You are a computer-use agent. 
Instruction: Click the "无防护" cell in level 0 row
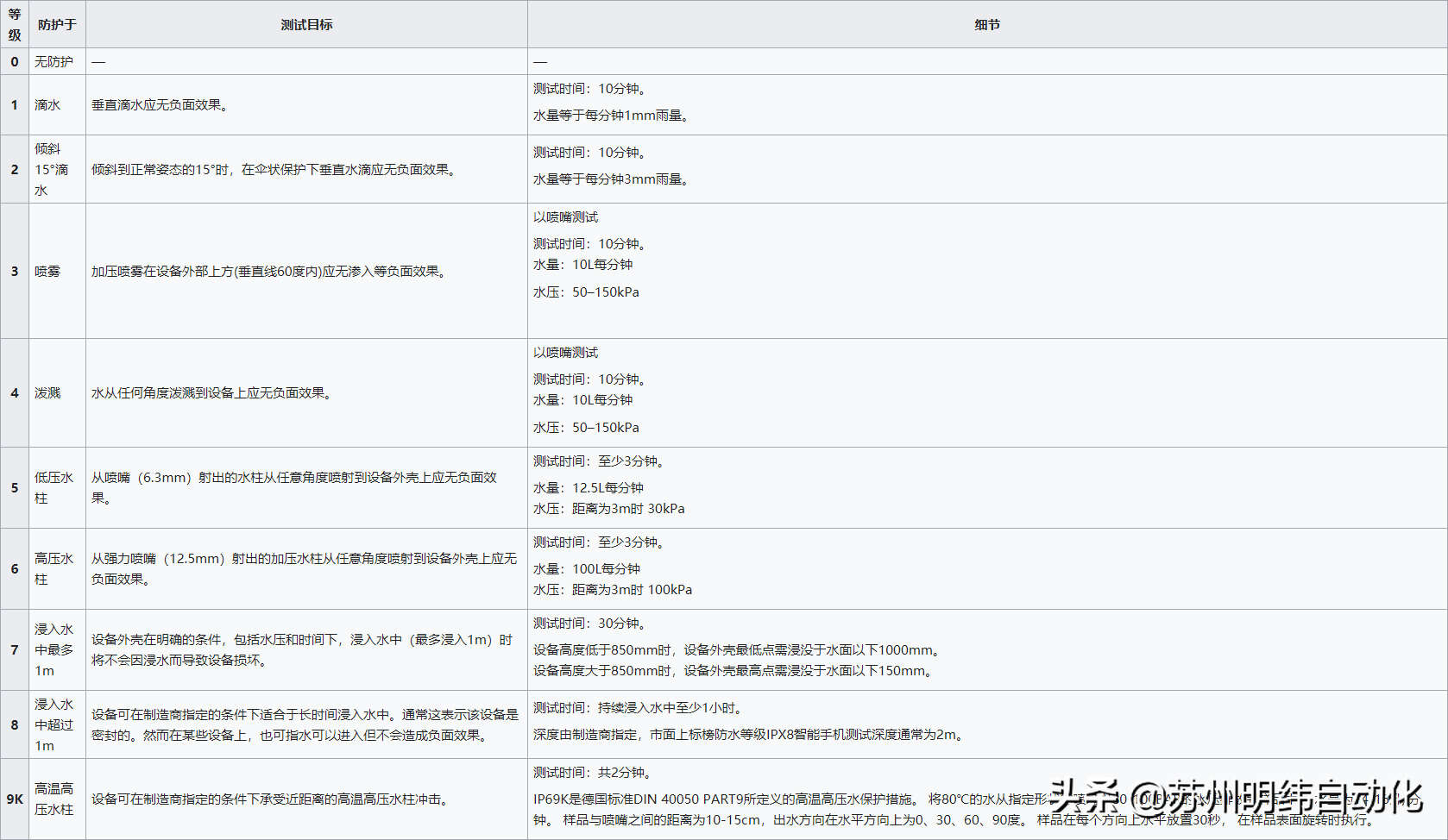pyautogui.click(x=54, y=62)
